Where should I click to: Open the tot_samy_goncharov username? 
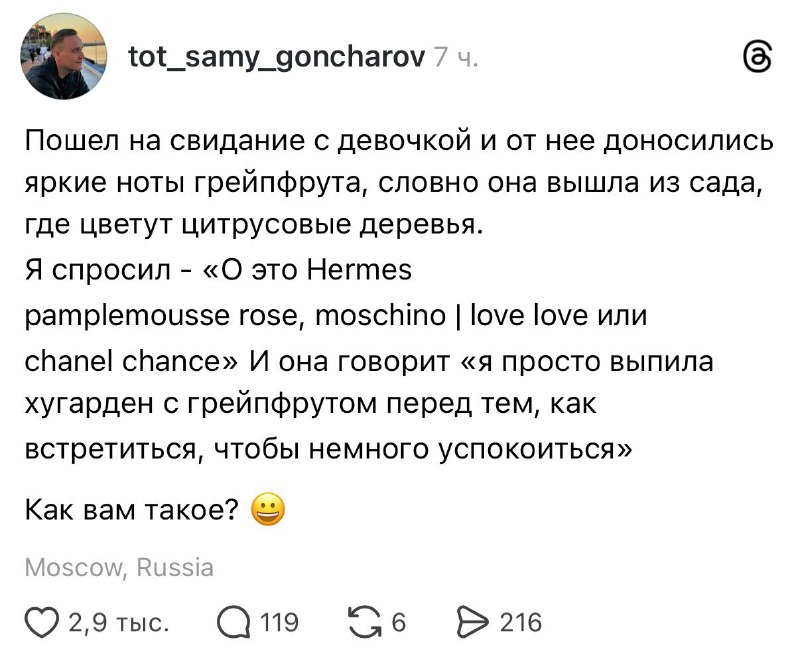279,57
